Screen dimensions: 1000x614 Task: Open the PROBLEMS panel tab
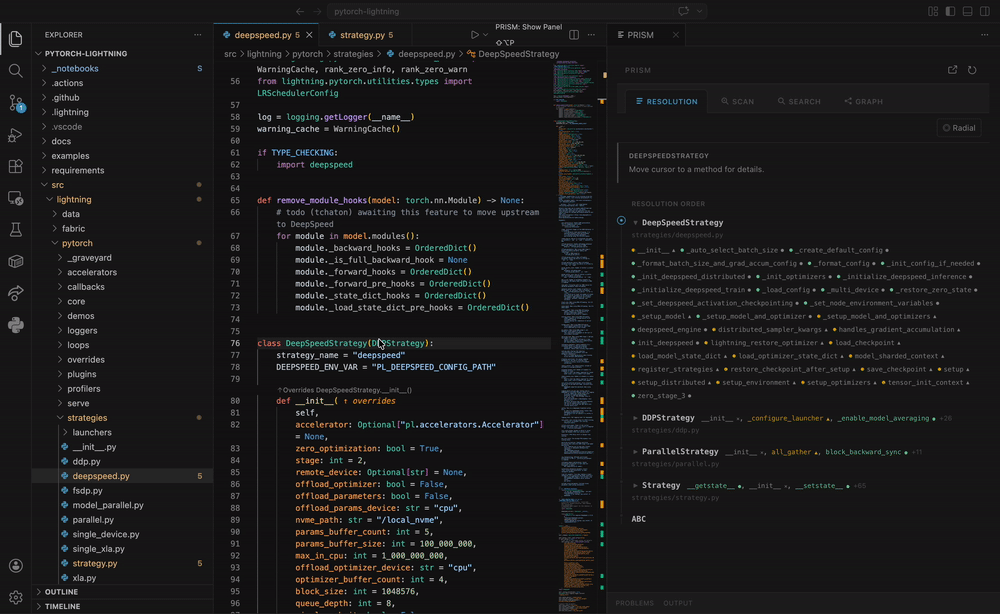point(635,603)
